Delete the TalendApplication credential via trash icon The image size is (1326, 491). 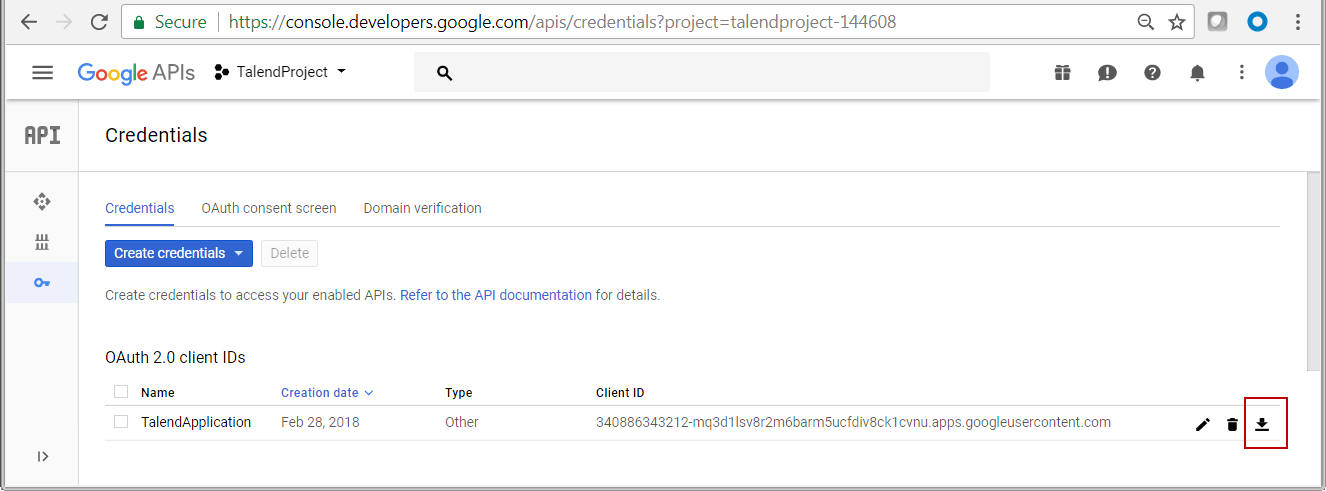[1232, 424]
